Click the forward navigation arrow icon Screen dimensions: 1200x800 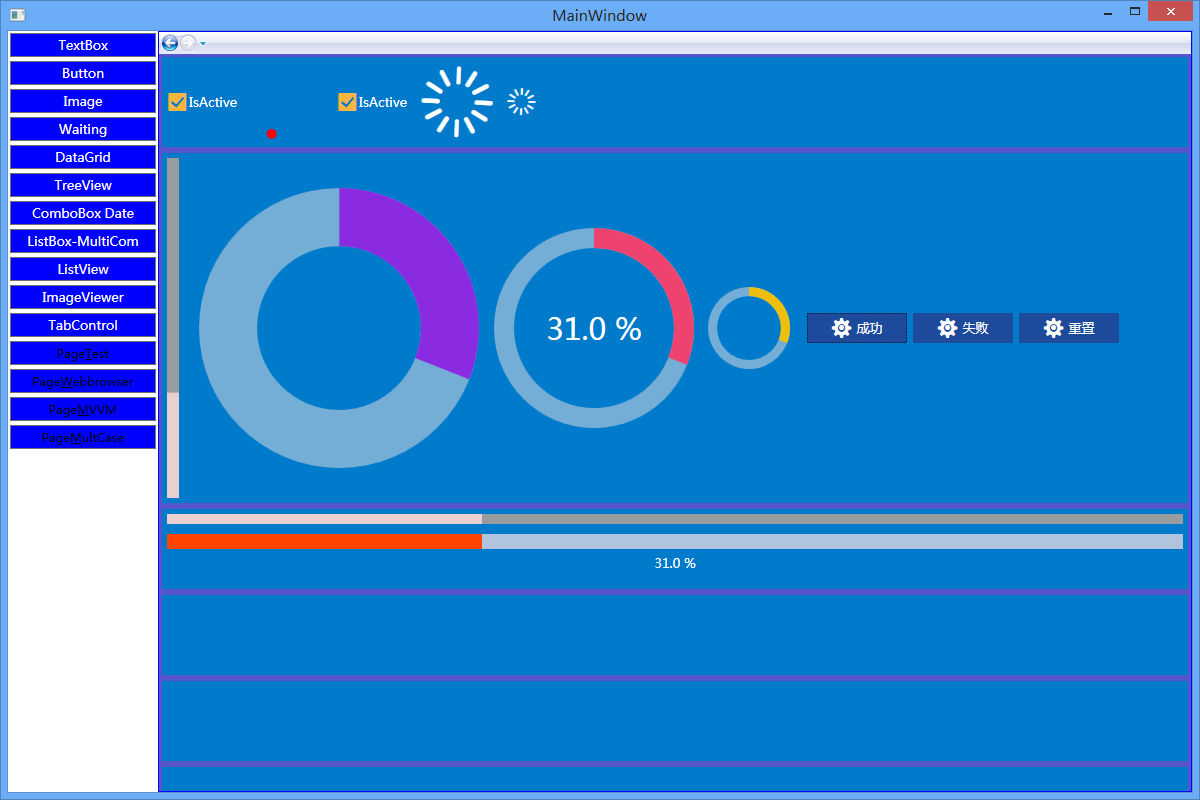click(187, 43)
